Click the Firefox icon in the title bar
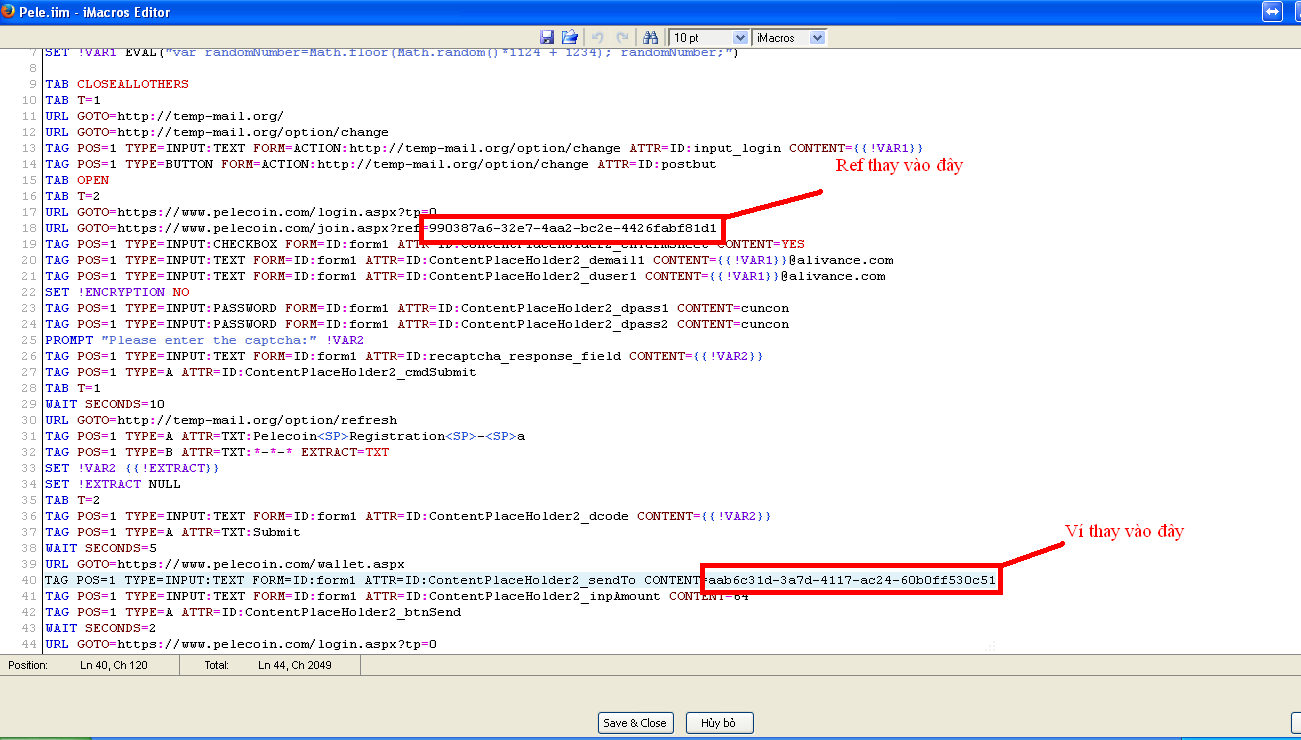This screenshot has width=1301, height=740. click(8, 12)
